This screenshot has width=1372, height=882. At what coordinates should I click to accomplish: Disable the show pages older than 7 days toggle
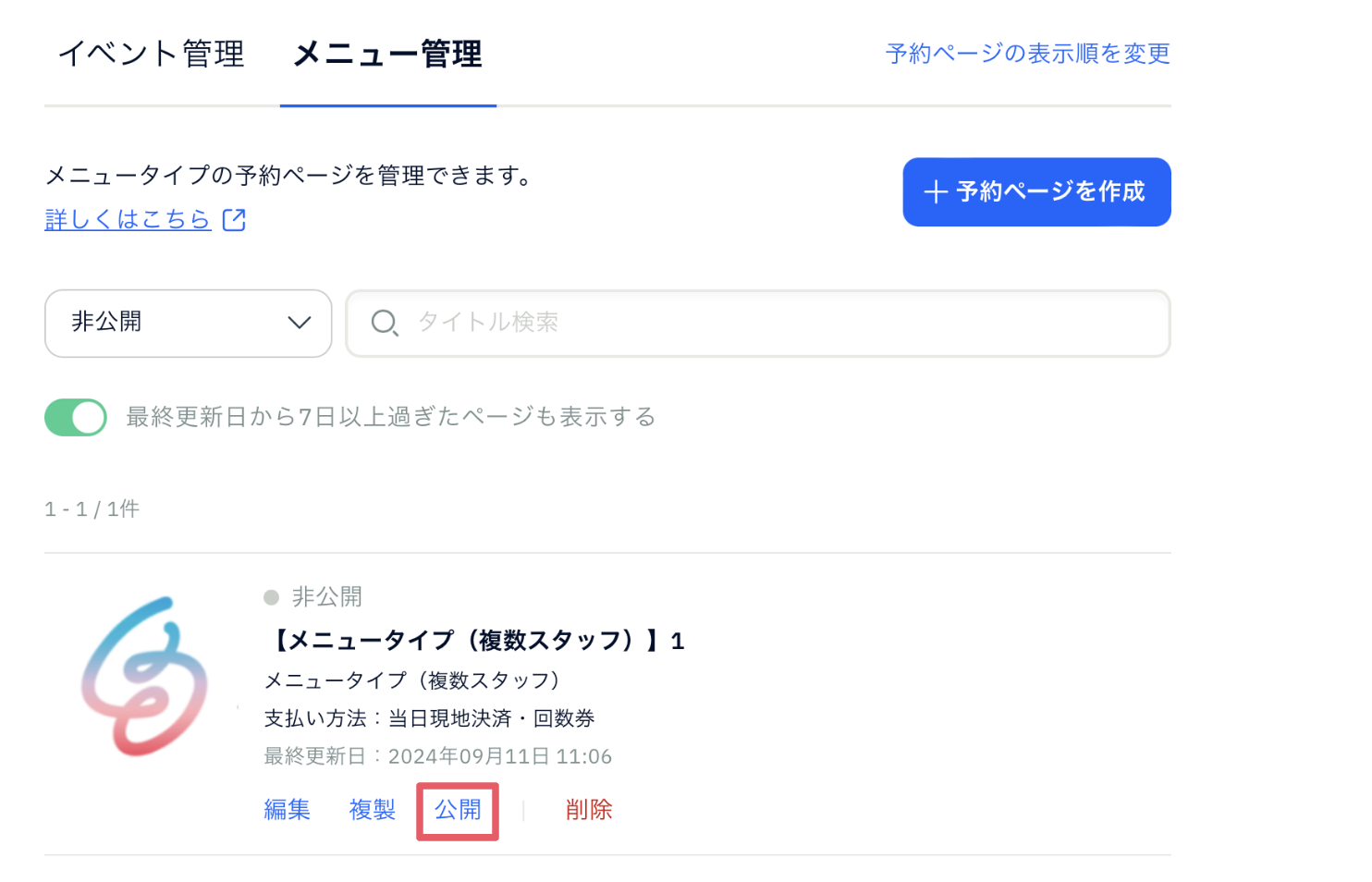pos(76,417)
